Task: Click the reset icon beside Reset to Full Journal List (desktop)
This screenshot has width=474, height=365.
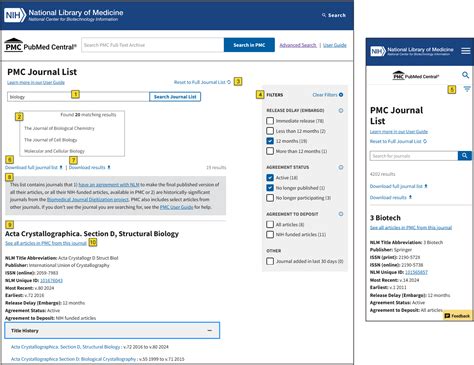Action: 229,82
